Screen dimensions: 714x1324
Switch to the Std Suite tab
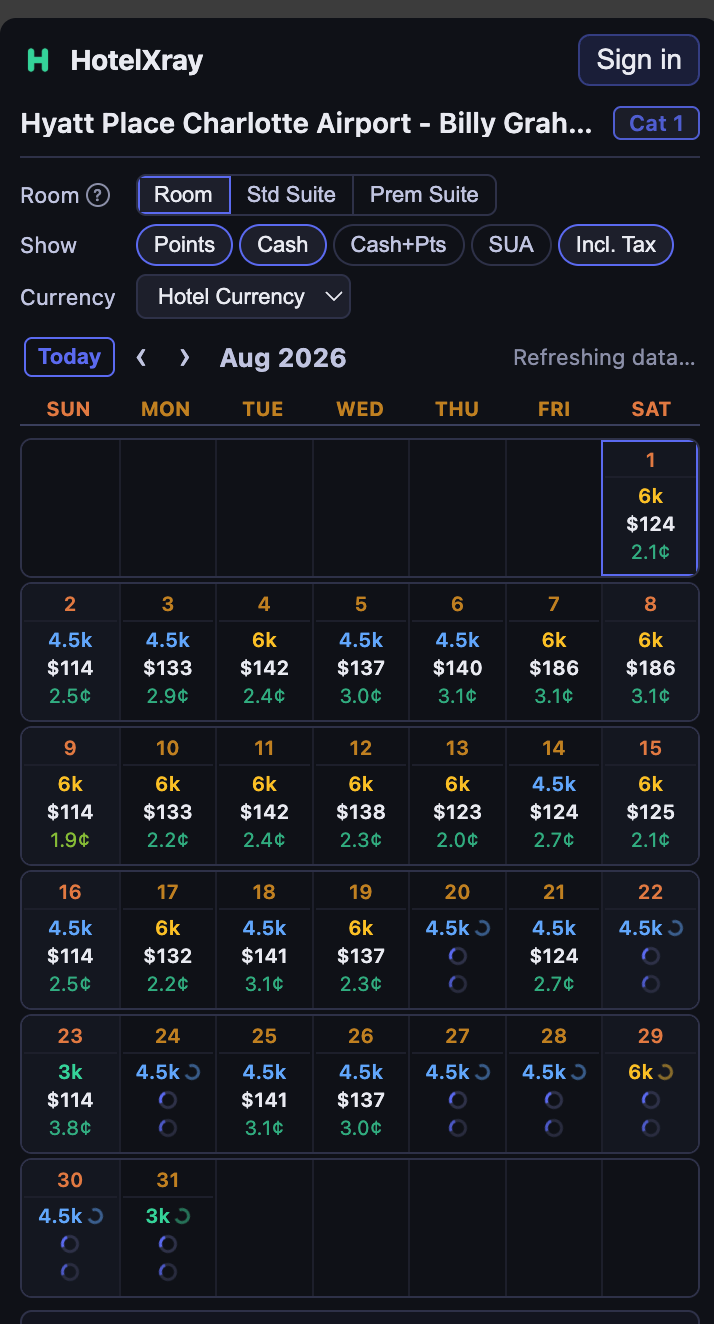(291, 195)
